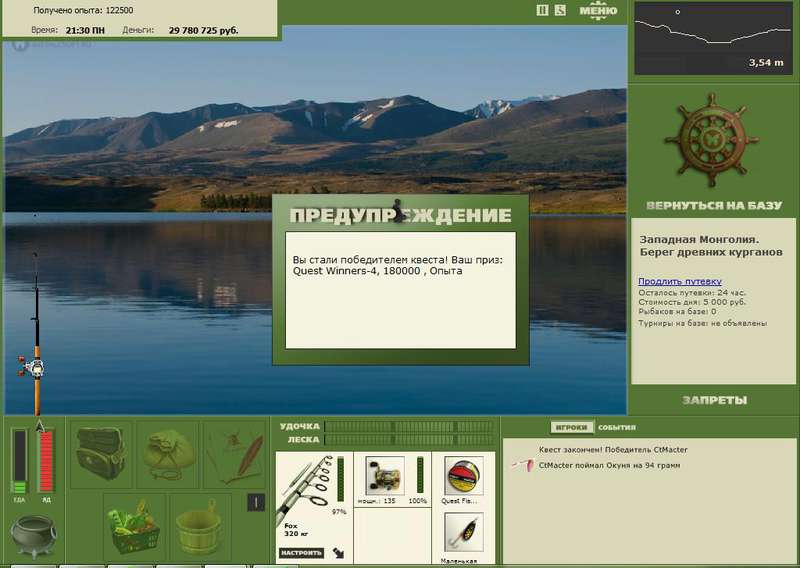
Task: Open the fishing journal with feather
Action: coord(235,454)
